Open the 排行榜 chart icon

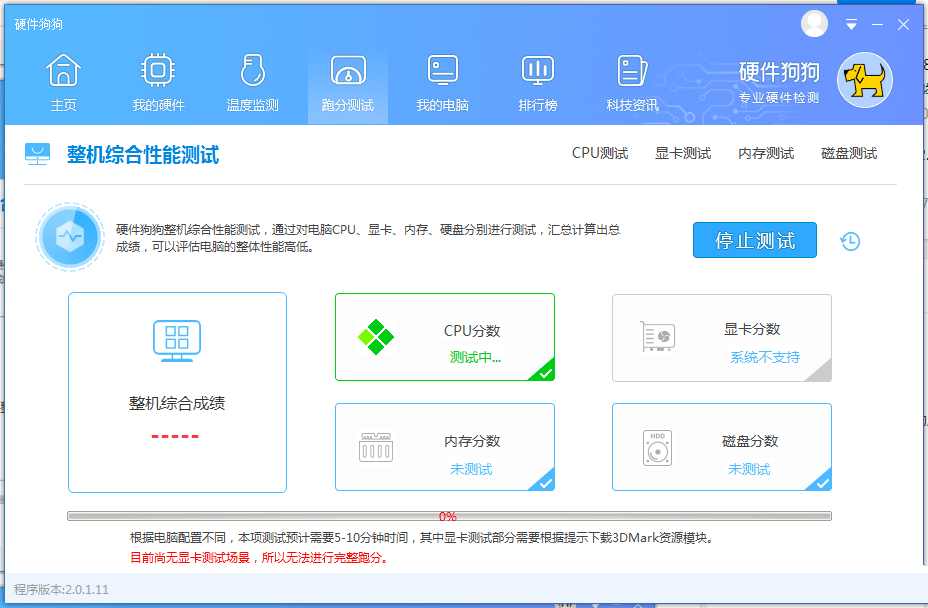click(537, 70)
